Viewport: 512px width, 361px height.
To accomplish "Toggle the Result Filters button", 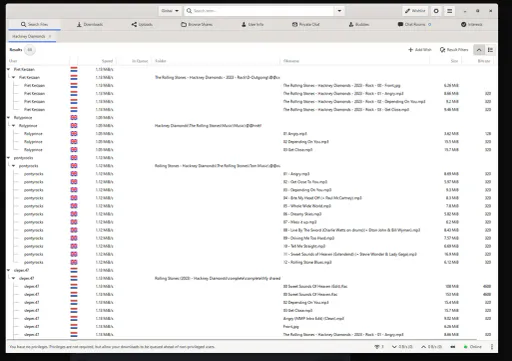I will pos(454,50).
